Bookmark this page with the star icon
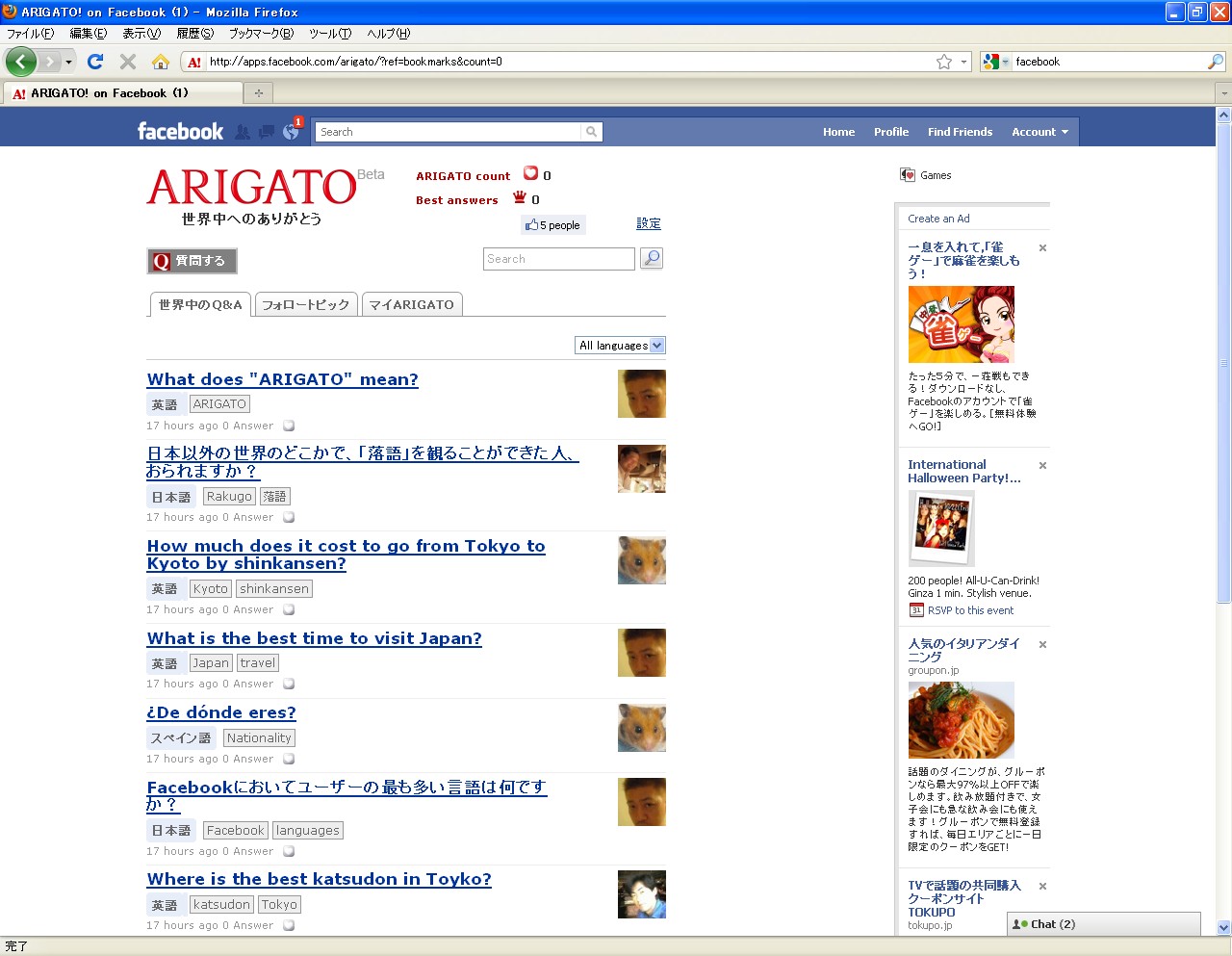The height and width of the screenshot is (956, 1232). click(x=944, y=62)
